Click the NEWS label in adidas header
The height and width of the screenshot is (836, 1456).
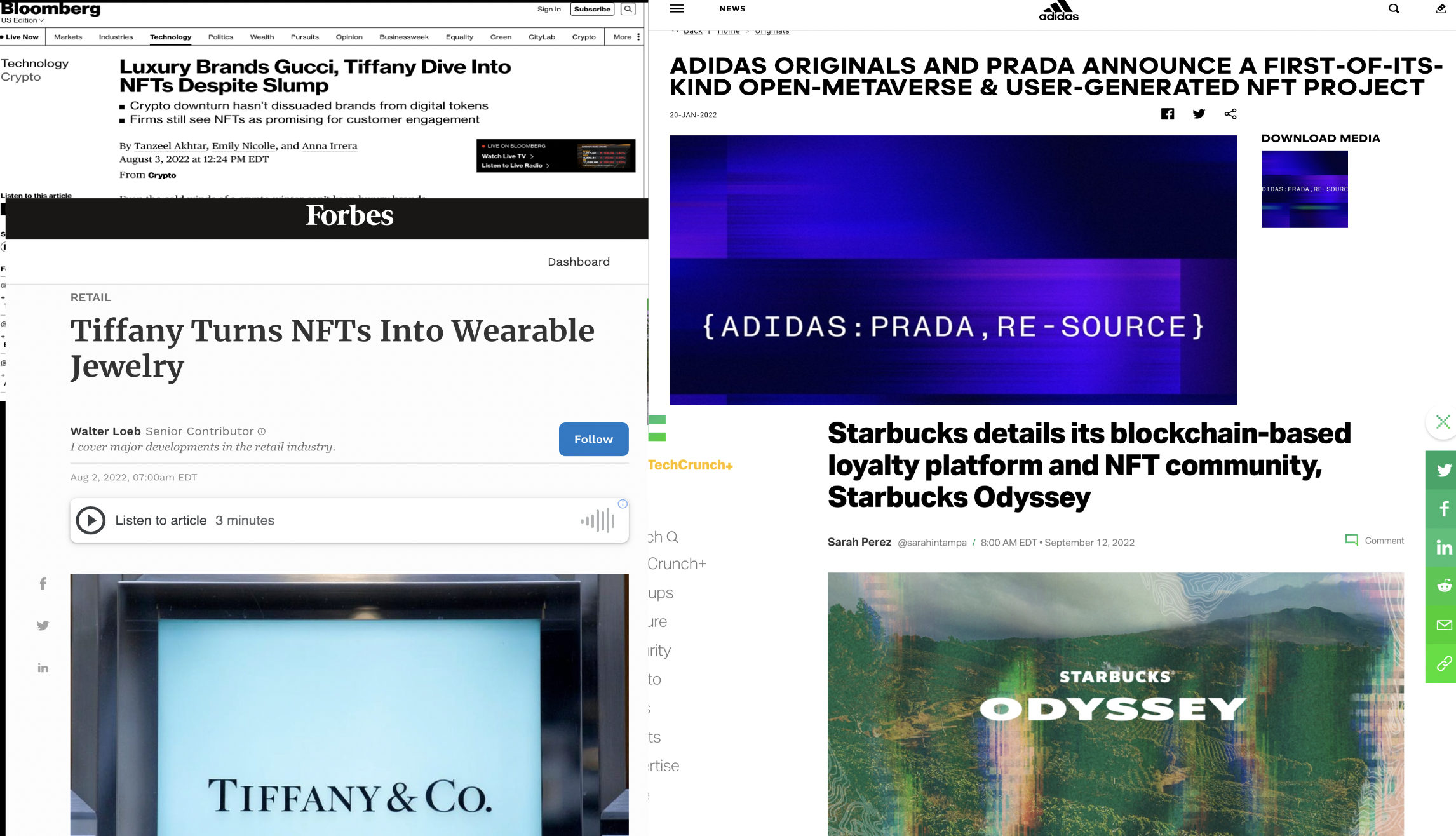tap(732, 9)
